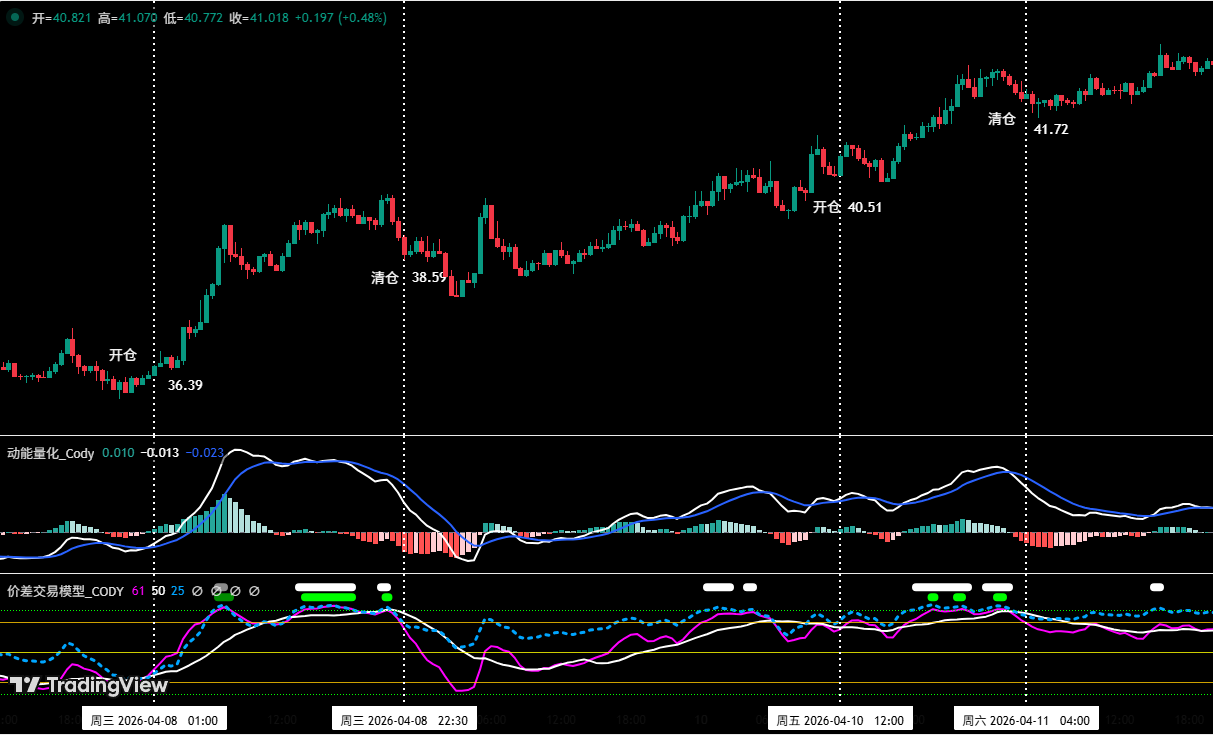
Task: Click the 周五 2026-04-10 12:00 date label
Action: coord(841,718)
